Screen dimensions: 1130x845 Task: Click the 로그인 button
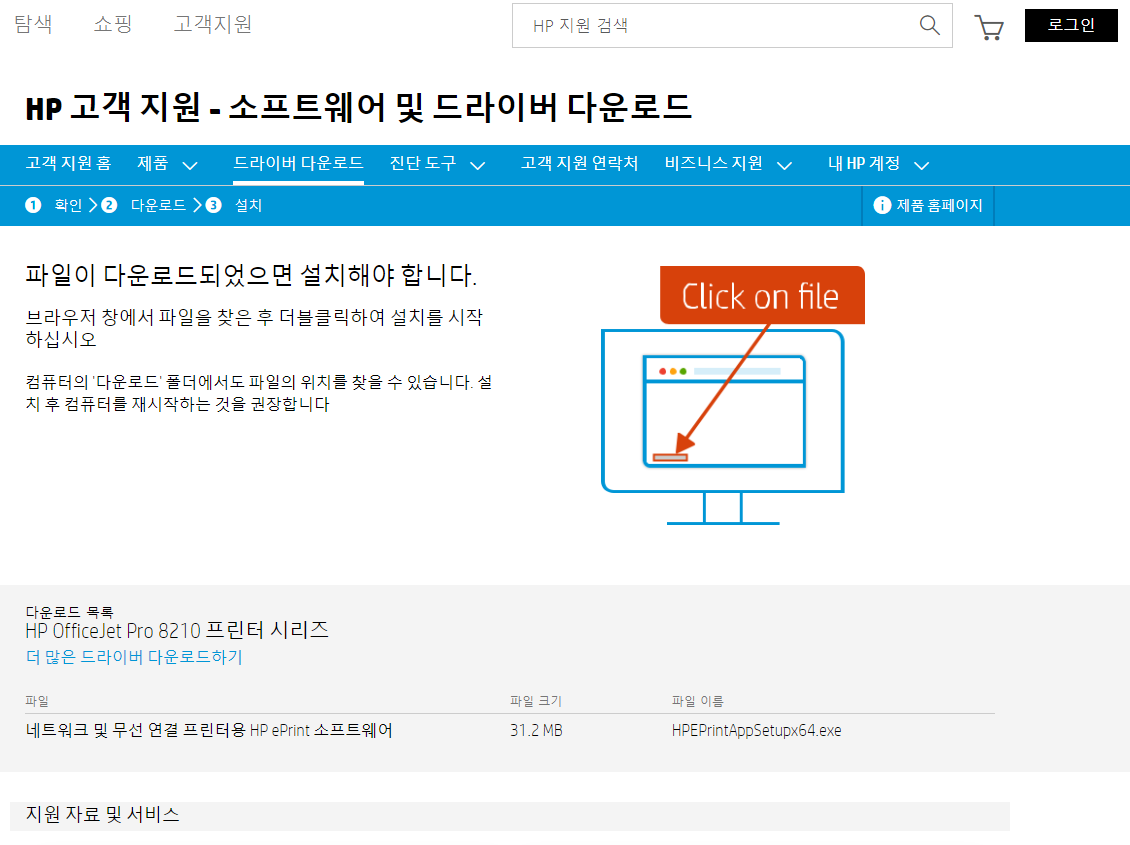pyautogui.click(x=1071, y=25)
